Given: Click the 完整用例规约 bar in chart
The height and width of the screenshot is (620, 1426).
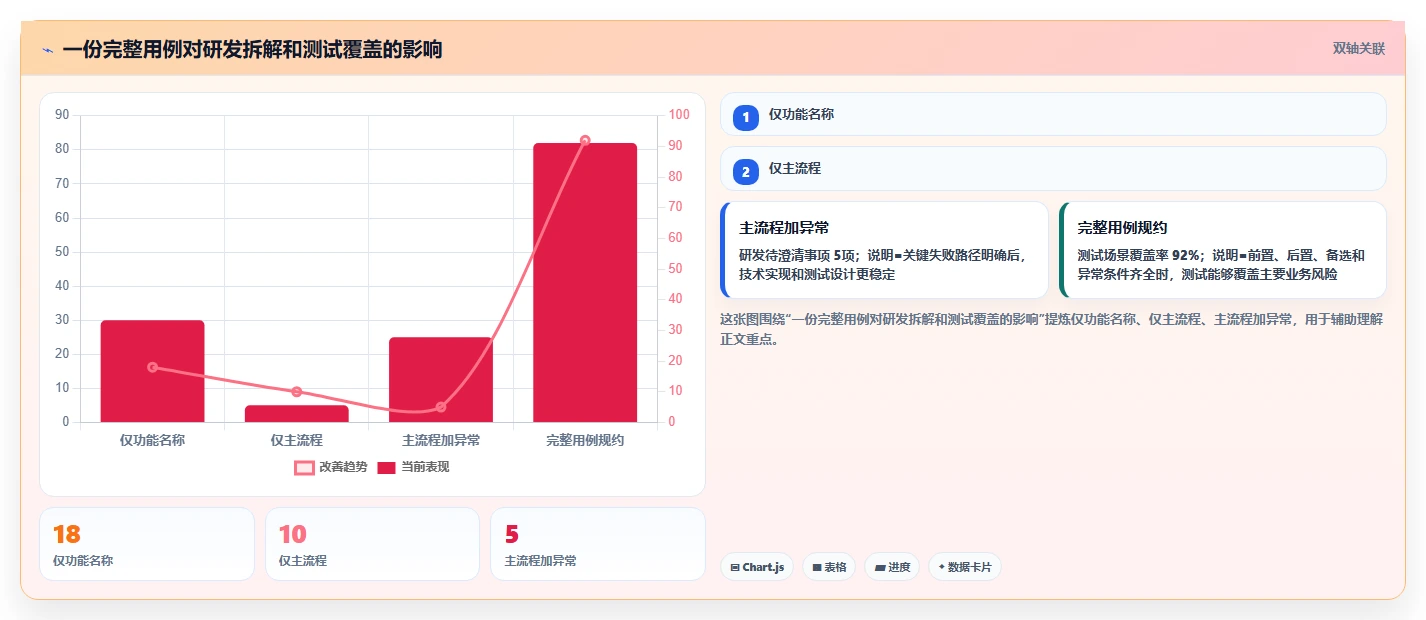Looking at the screenshot, I should pyautogui.click(x=585, y=282).
